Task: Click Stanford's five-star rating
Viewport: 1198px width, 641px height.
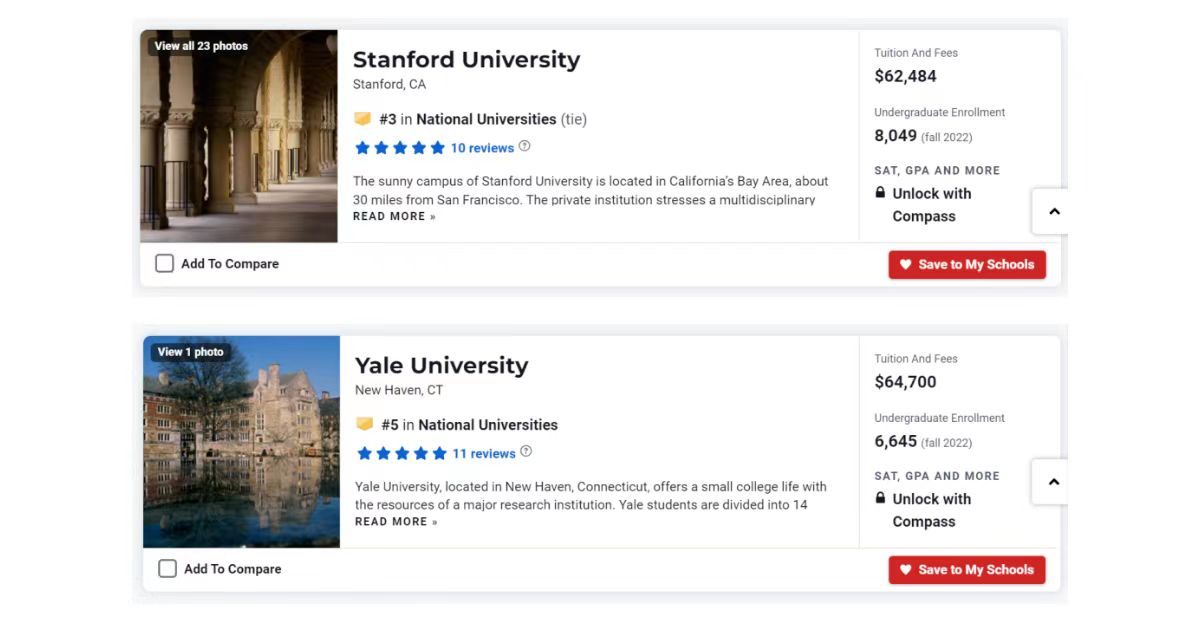Action: 399,148
